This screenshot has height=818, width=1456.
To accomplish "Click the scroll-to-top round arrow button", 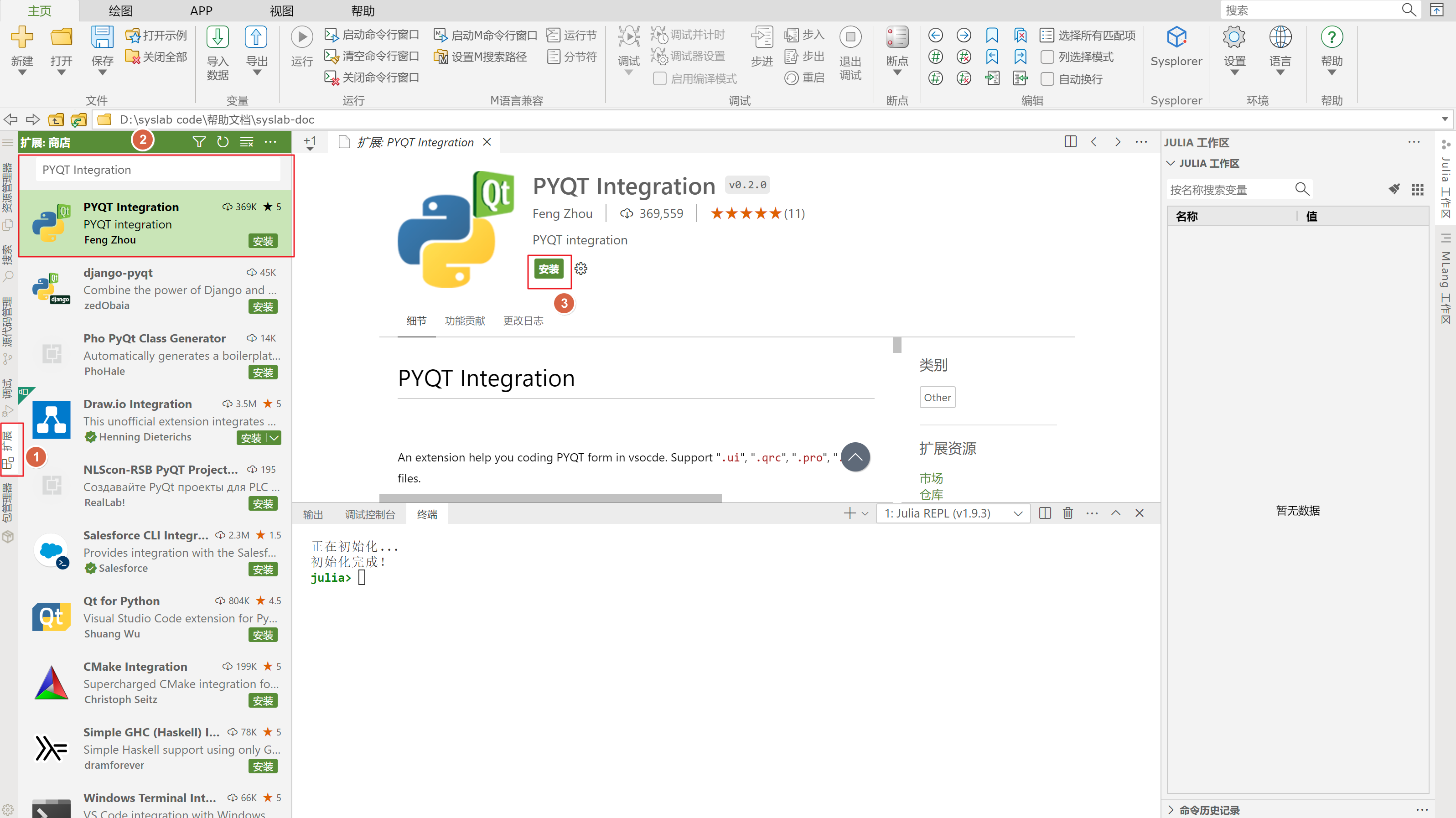I will 855,457.
